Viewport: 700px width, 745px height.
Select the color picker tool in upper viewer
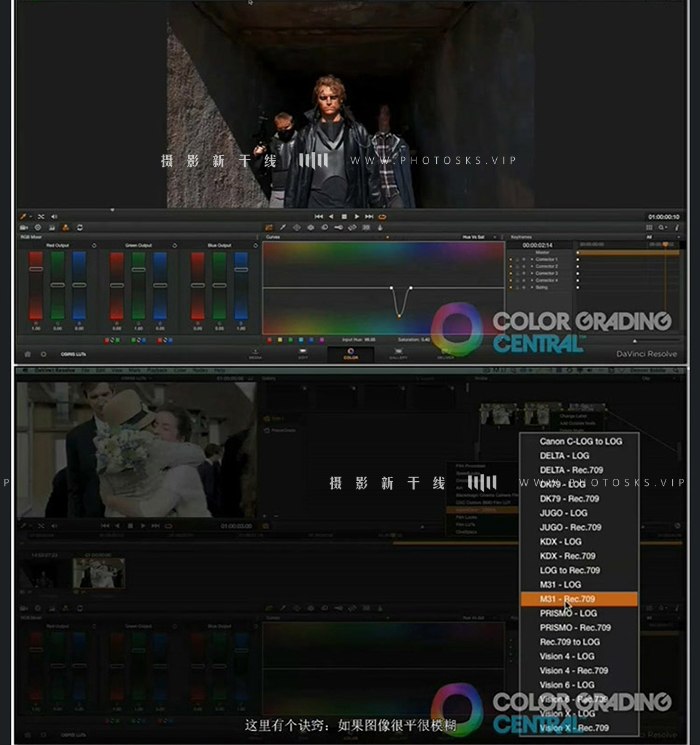(x=23, y=217)
